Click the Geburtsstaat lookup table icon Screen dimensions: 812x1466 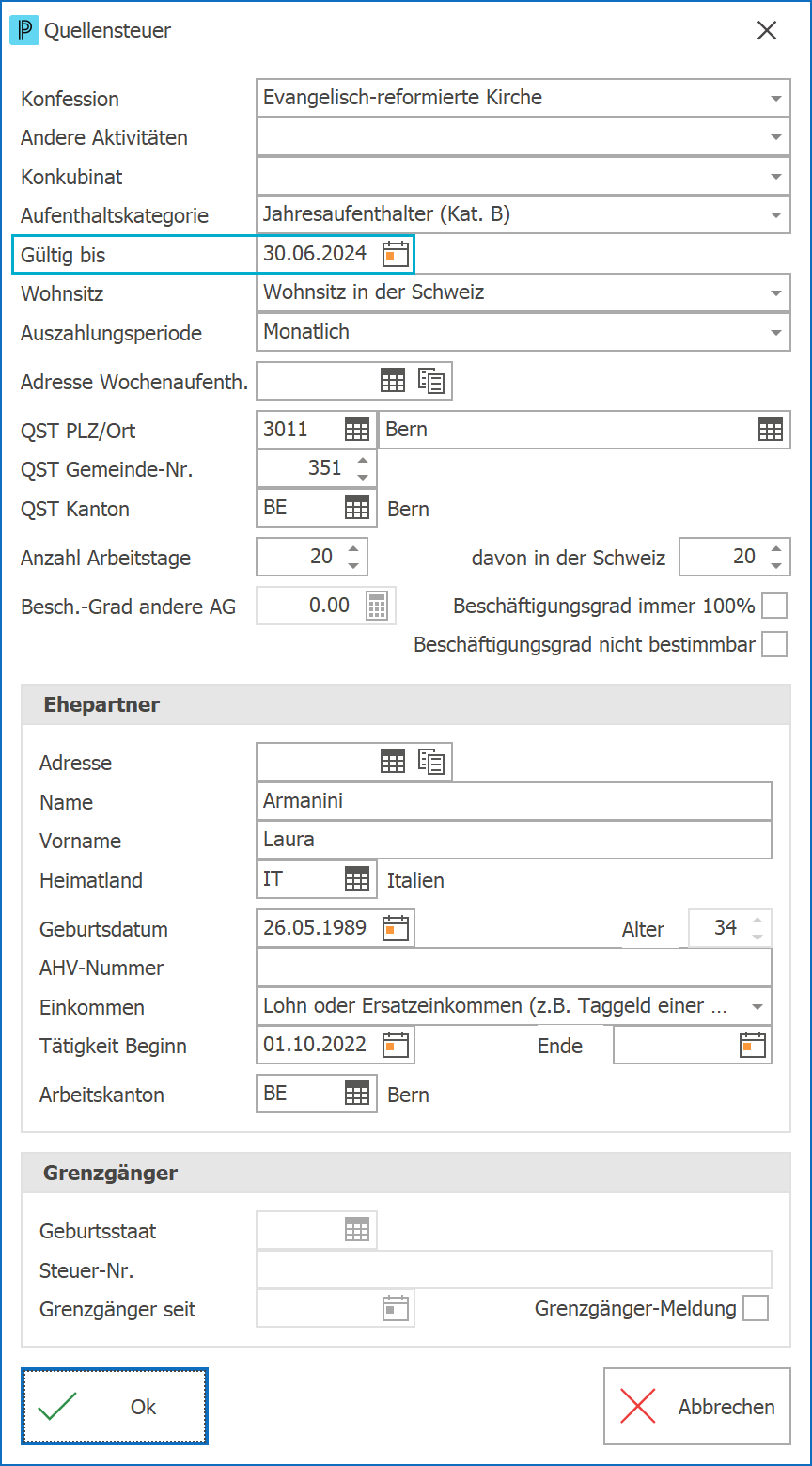click(357, 1229)
